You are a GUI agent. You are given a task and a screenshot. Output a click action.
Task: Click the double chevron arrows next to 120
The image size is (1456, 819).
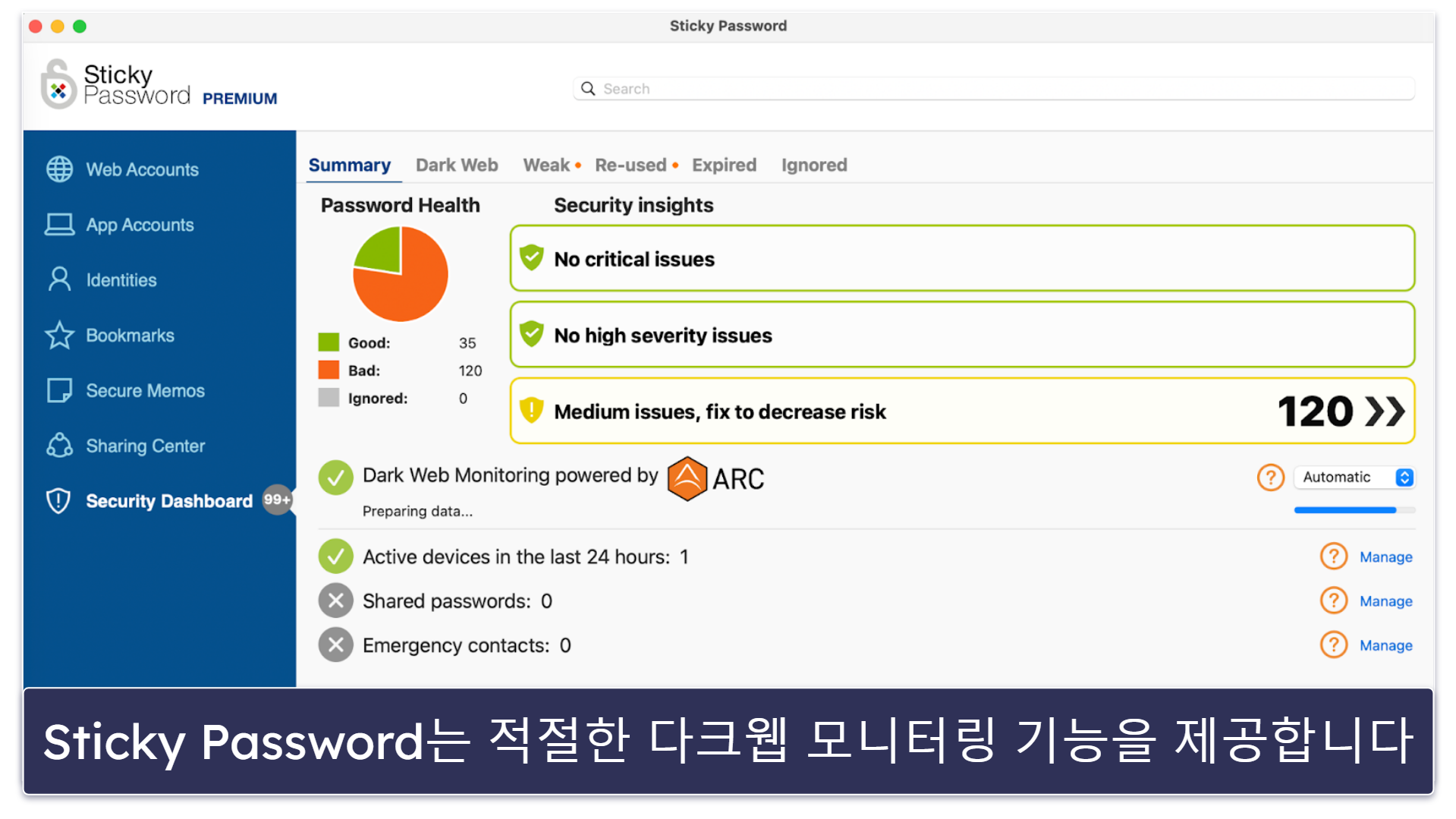(x=1385, y=411)
